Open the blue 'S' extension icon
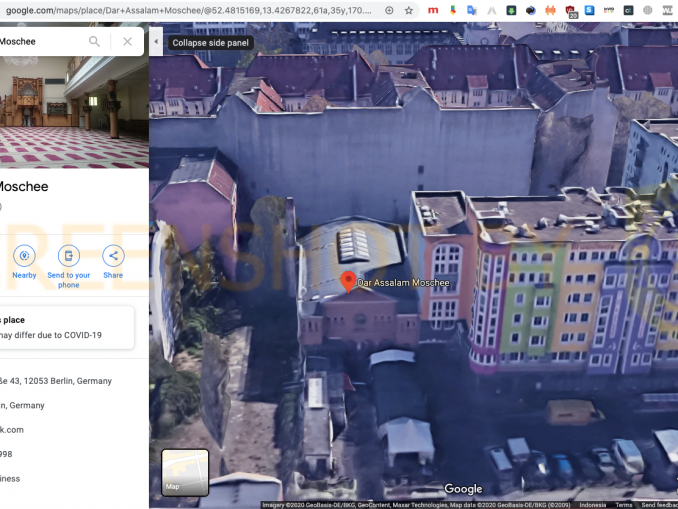The height and width of the screenshot is (509, 678). 589,10
